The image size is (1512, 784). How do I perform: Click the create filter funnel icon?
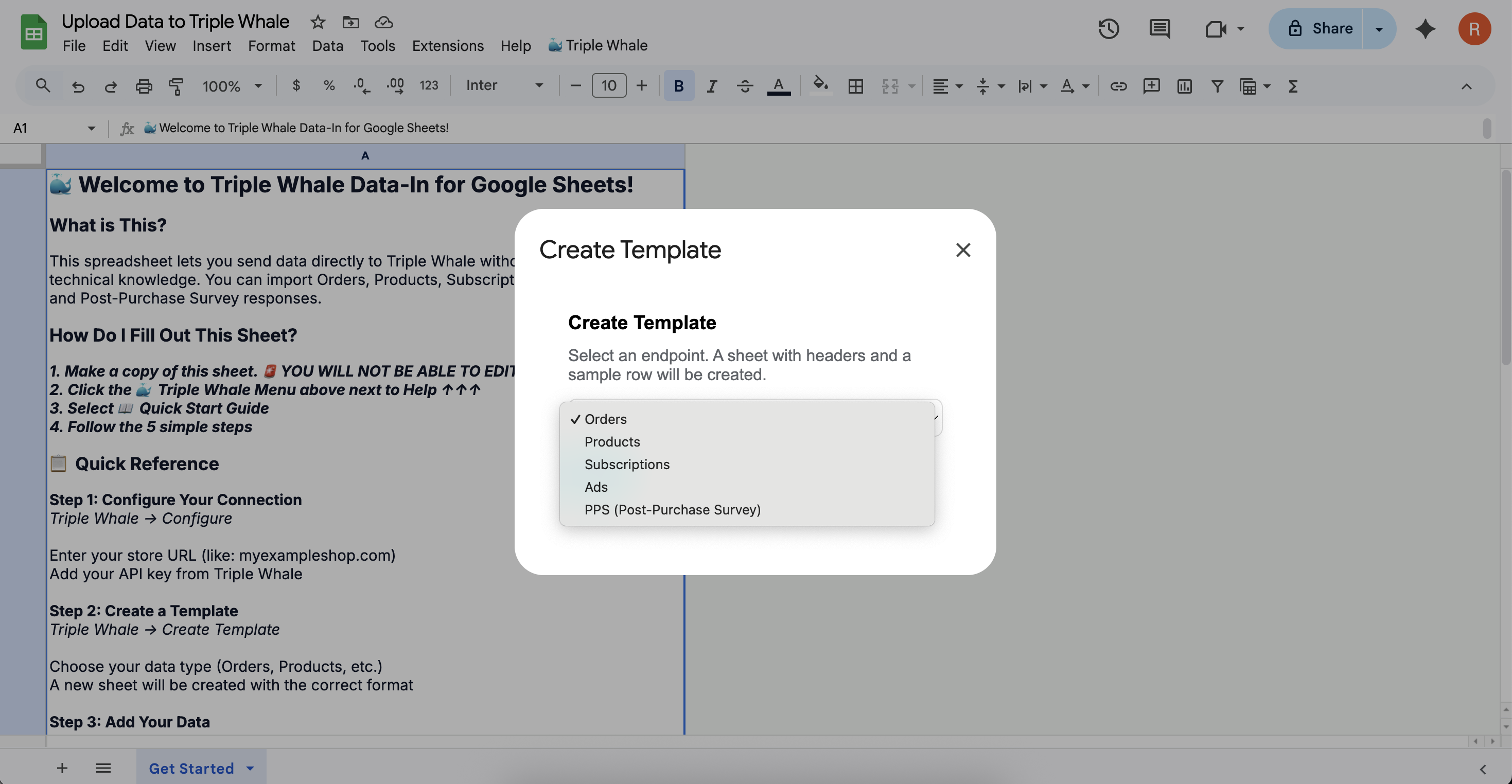1217,86
